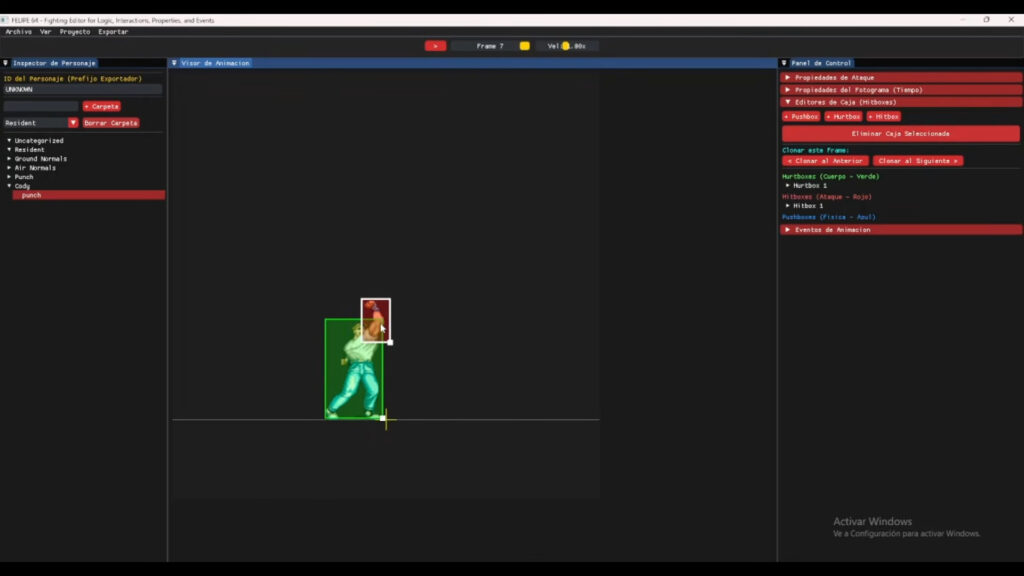Open the Proyecto menu
Screen dimensions: 1024x576
74,31
